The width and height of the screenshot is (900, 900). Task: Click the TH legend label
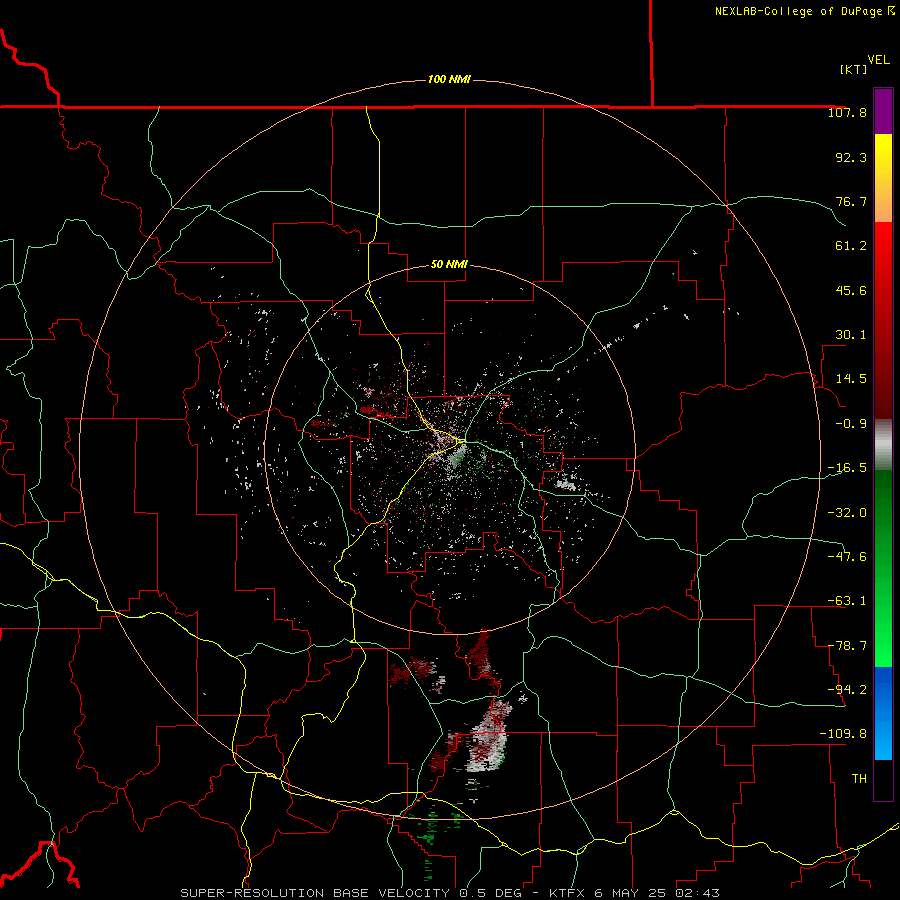[x=859, y=779]
